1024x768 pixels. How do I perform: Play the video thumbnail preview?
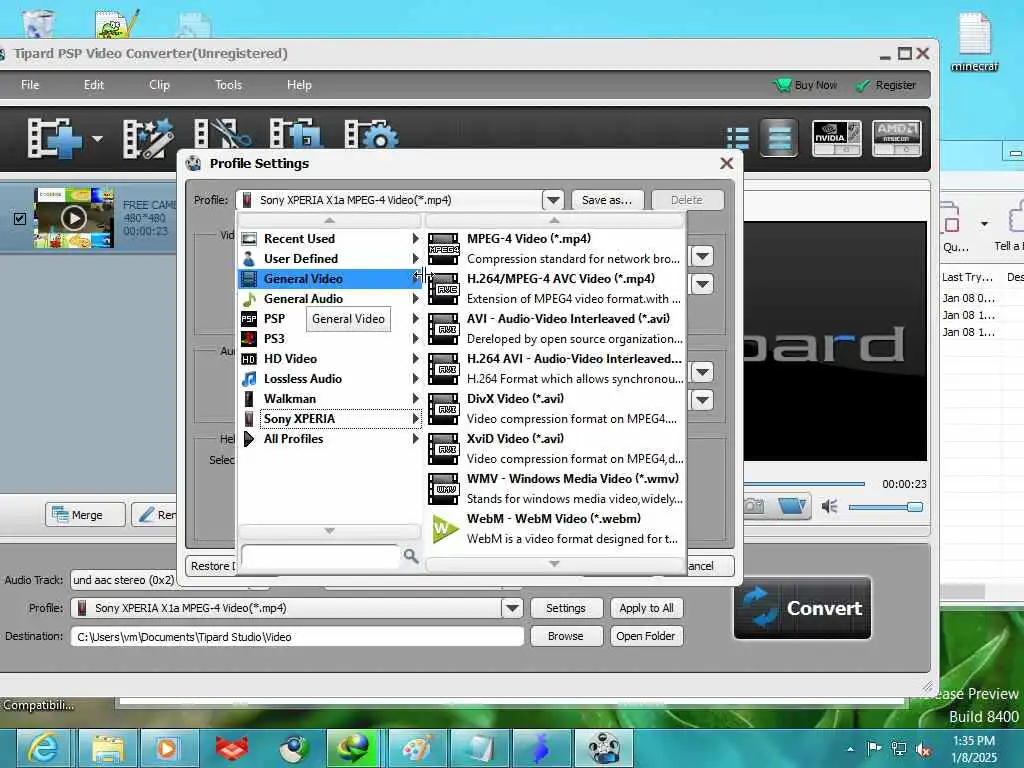click(74, 218)
